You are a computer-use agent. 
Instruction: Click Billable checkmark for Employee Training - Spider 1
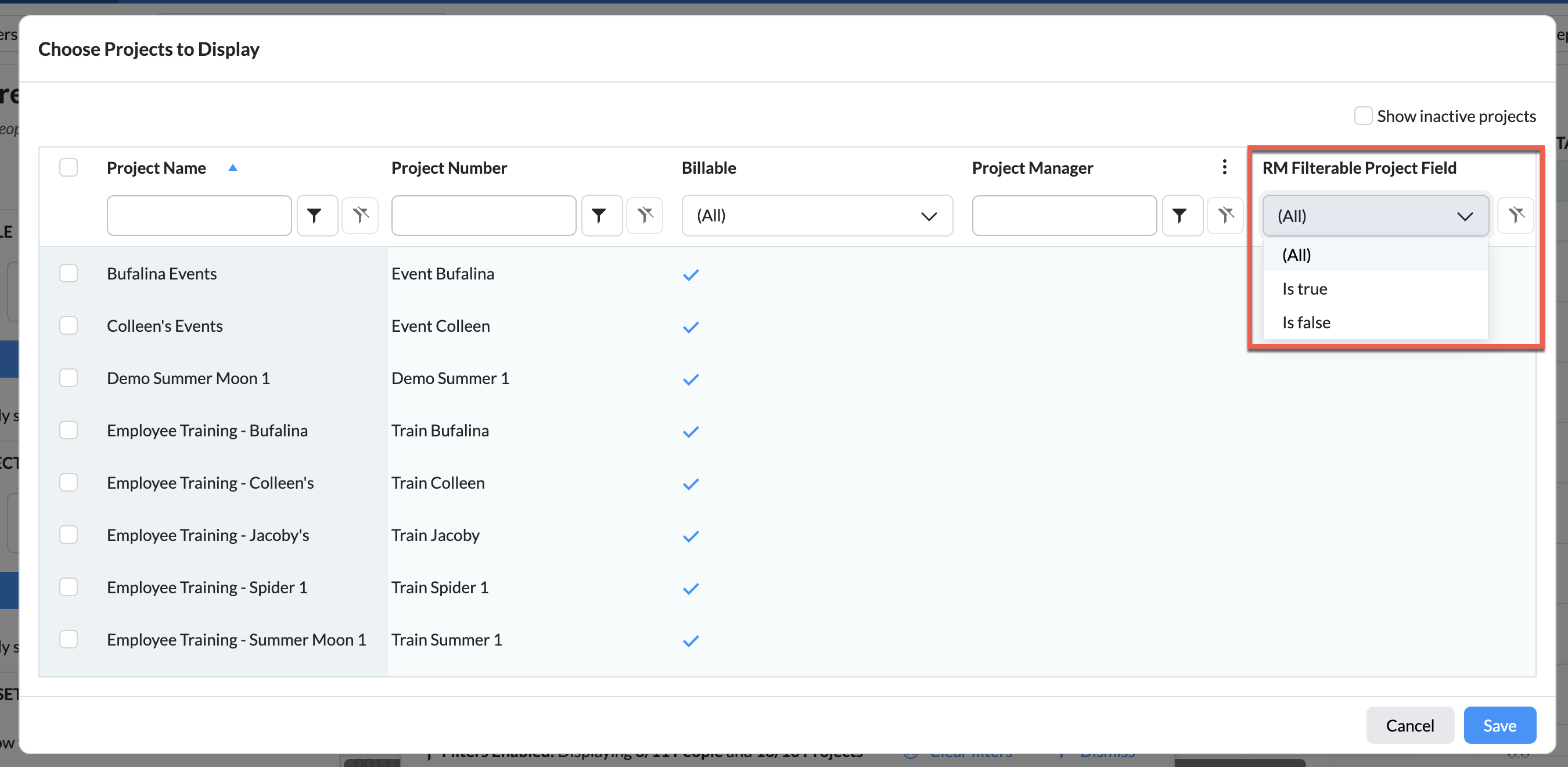click(x=691, y=589)
